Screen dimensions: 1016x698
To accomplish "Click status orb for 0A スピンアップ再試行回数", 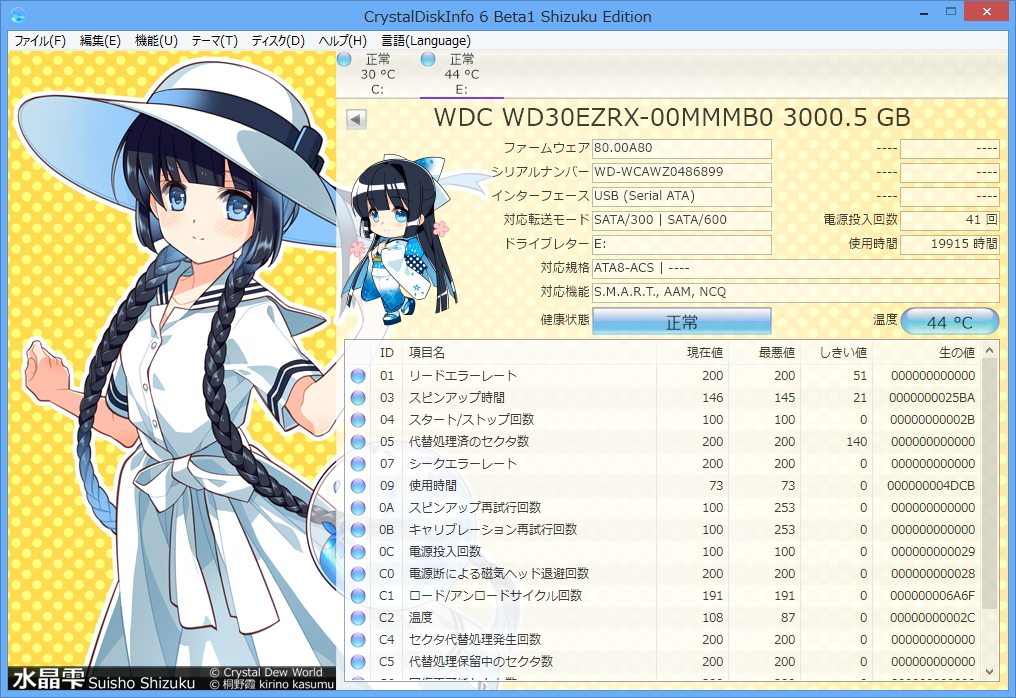I will 358,508.
